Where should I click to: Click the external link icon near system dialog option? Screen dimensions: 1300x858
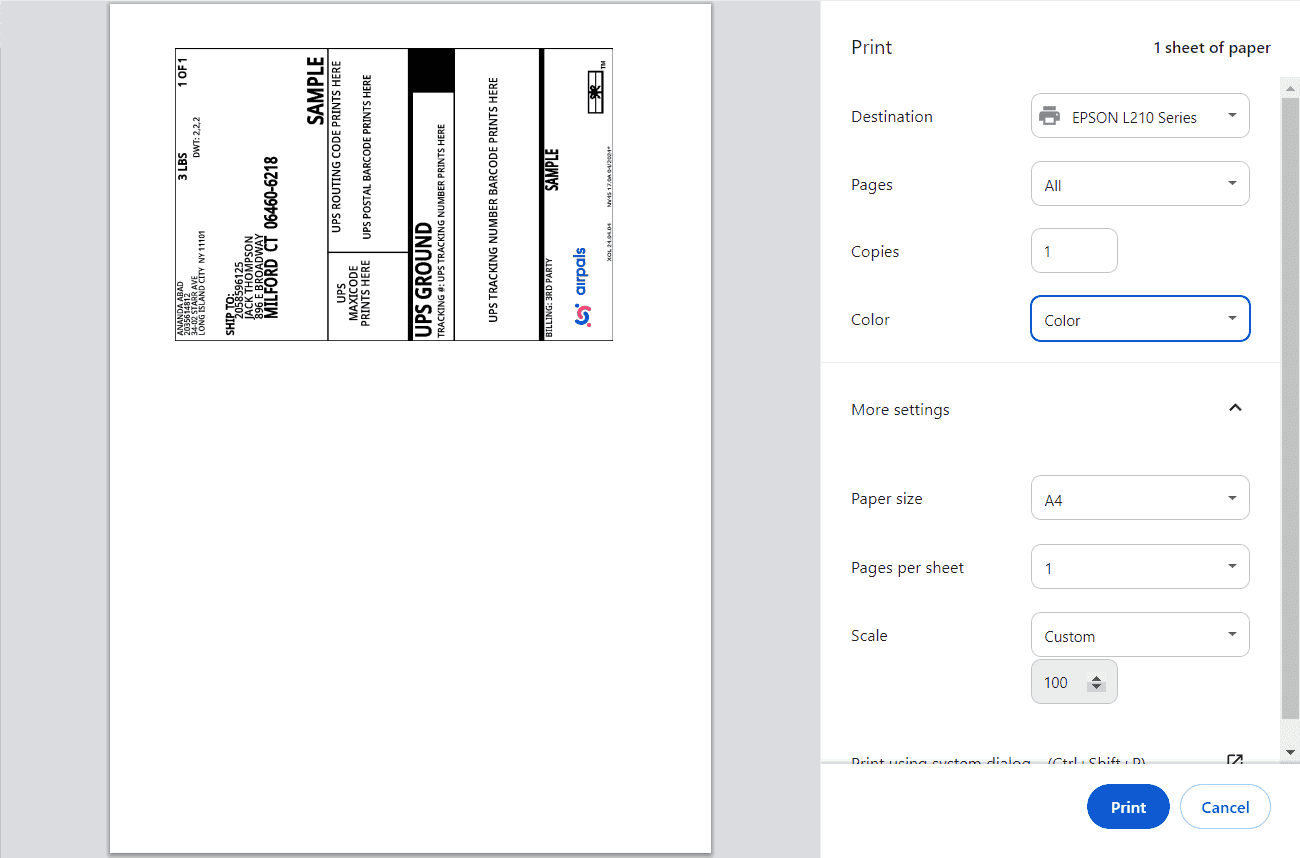[x=1235, y=761]
